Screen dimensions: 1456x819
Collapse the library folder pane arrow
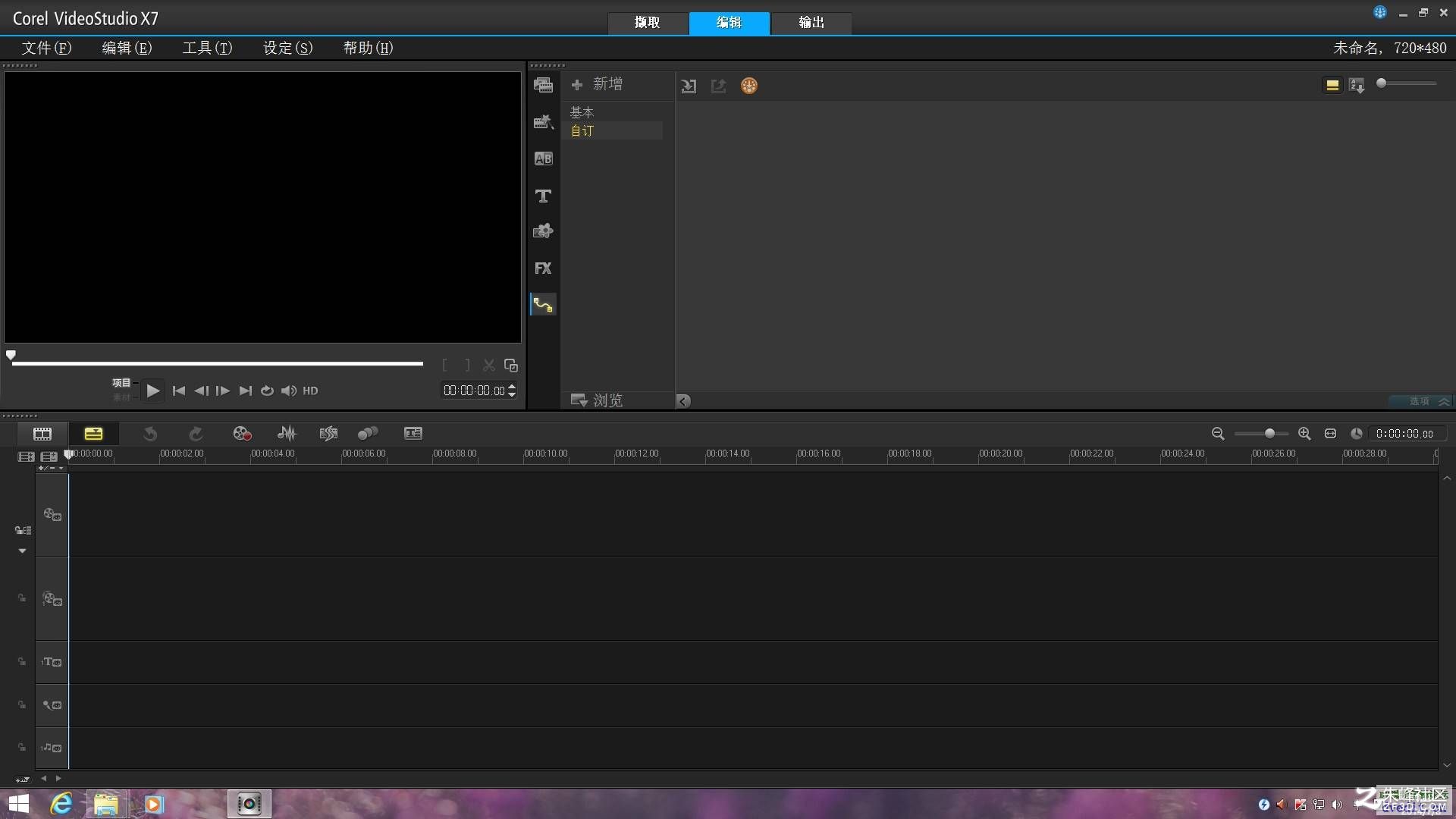[683, 400]
